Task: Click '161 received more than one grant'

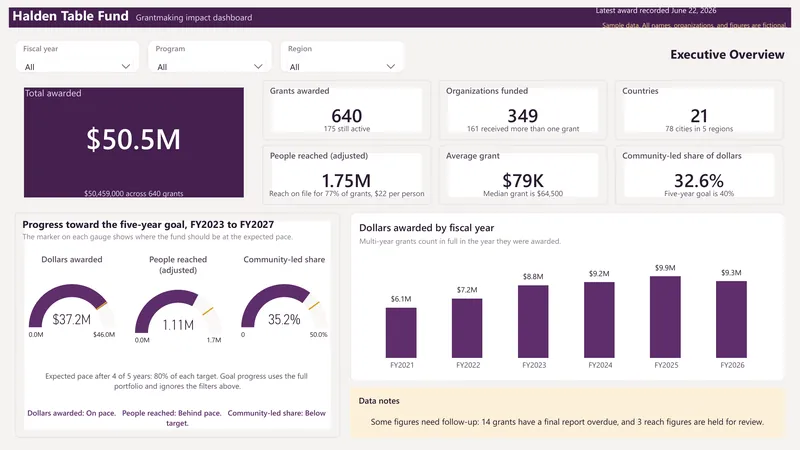Action: point(523,129)
